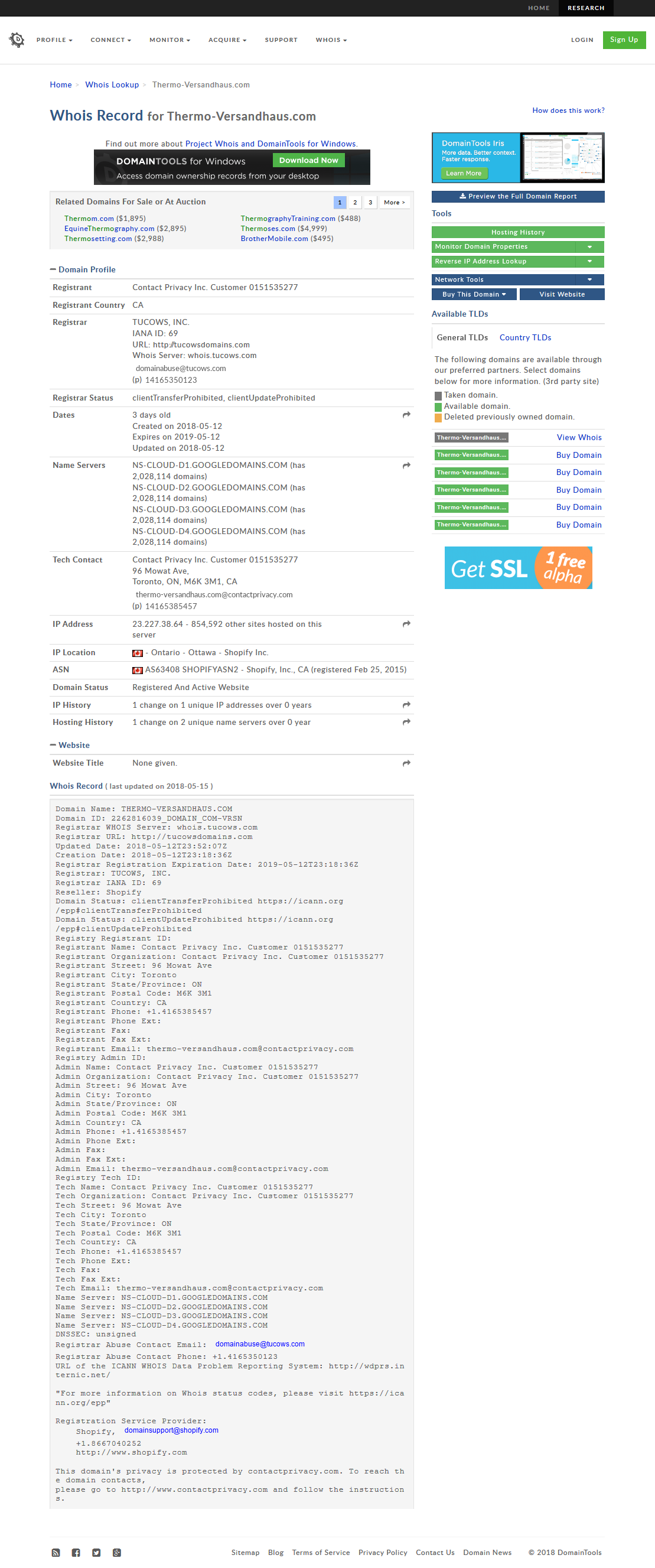
Task: Open Project Whois and DomainTools for Windows link
Action: [x=271, y=144]
